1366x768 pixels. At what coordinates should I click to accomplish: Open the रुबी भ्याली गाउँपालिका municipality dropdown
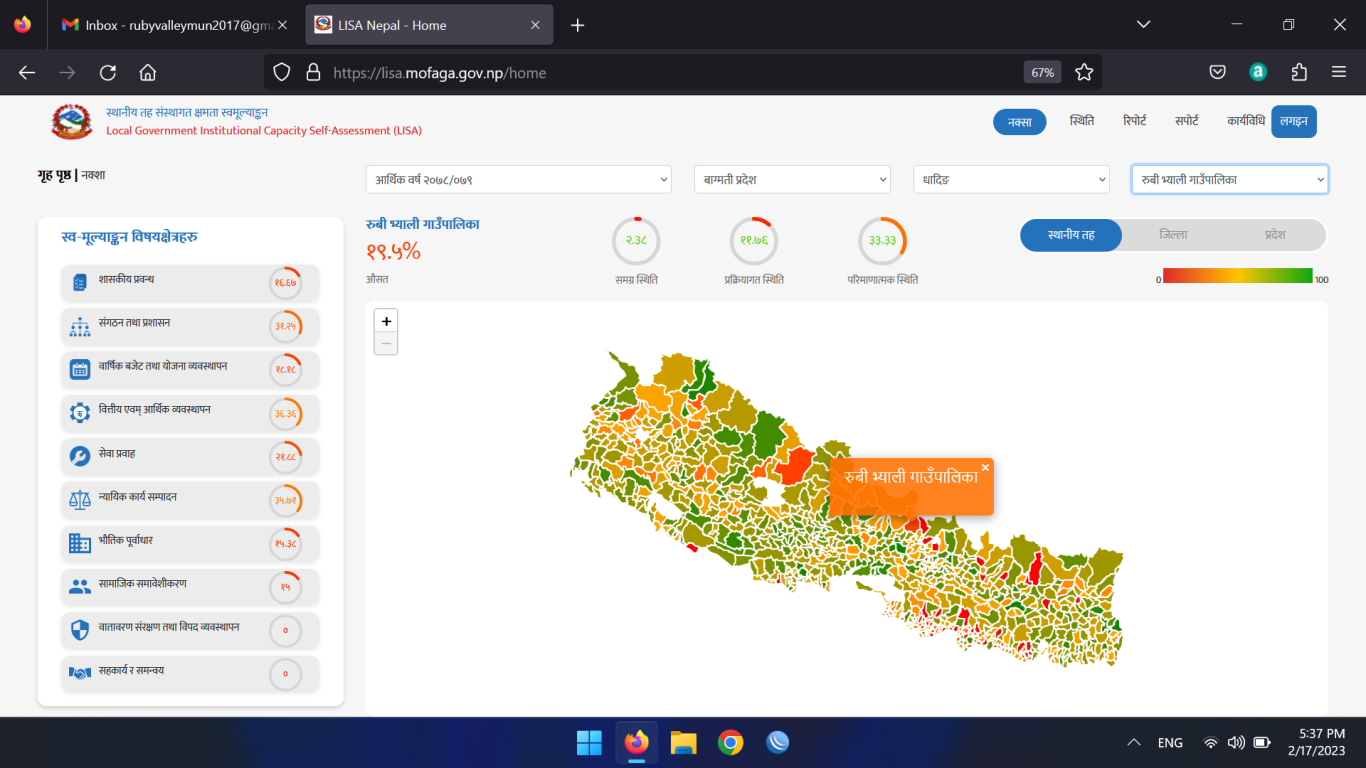click(x=1230, y=179)
